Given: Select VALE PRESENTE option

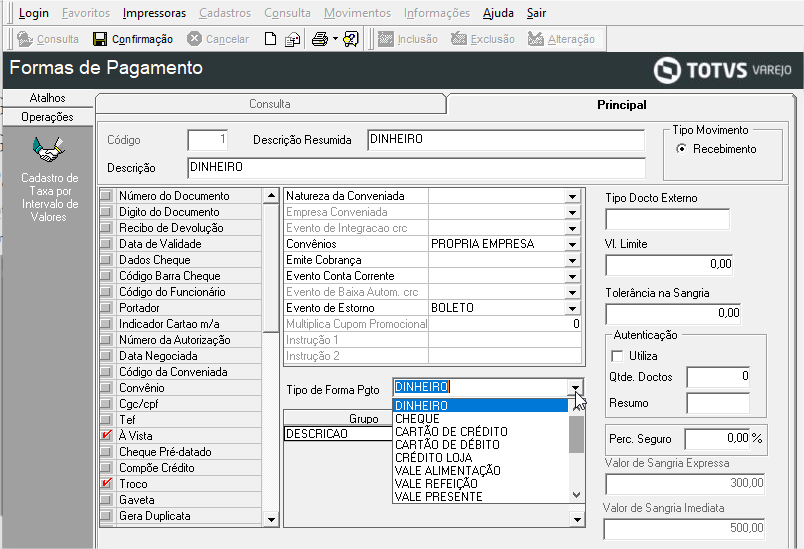Looking at the screenshot, I should pyautogui.click(x=481, y=496).
